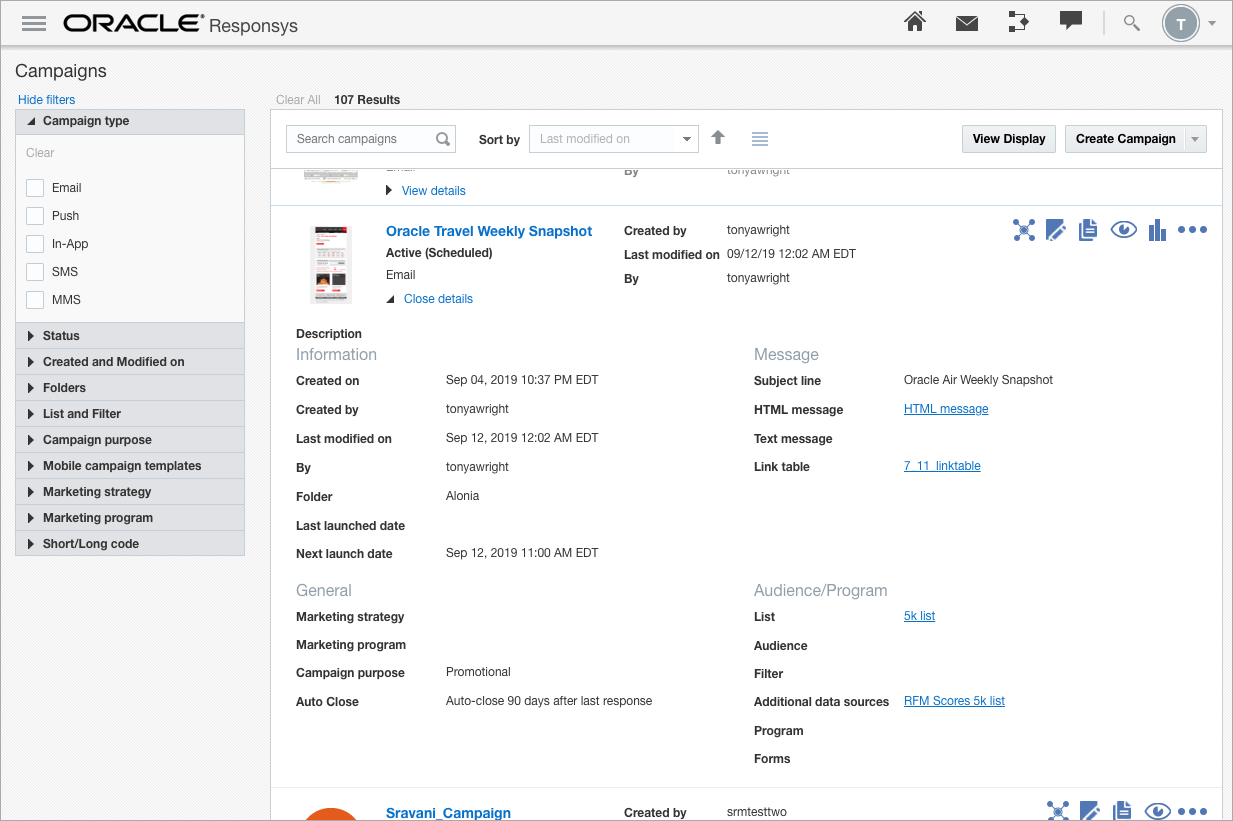Check the Push campaign type filter

(x=35, y=216)
